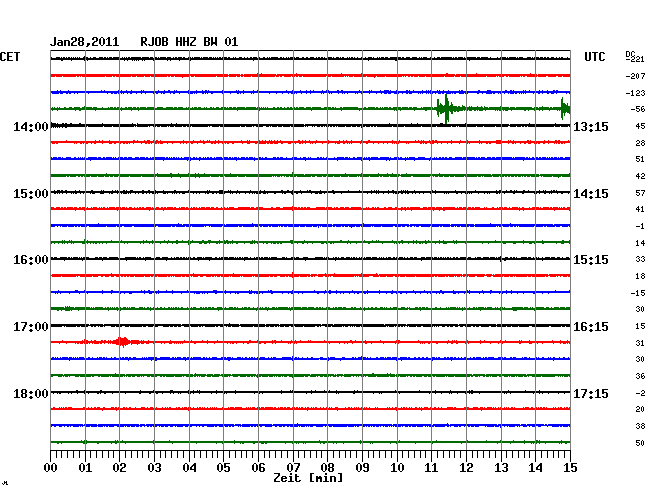
Task: Click the 17:00 CET row label
Action: [31, 327]
